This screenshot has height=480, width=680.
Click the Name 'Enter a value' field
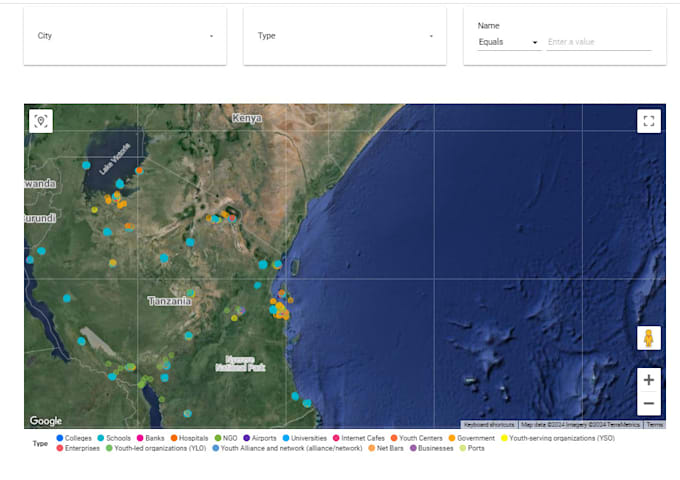tap(599, 42)
